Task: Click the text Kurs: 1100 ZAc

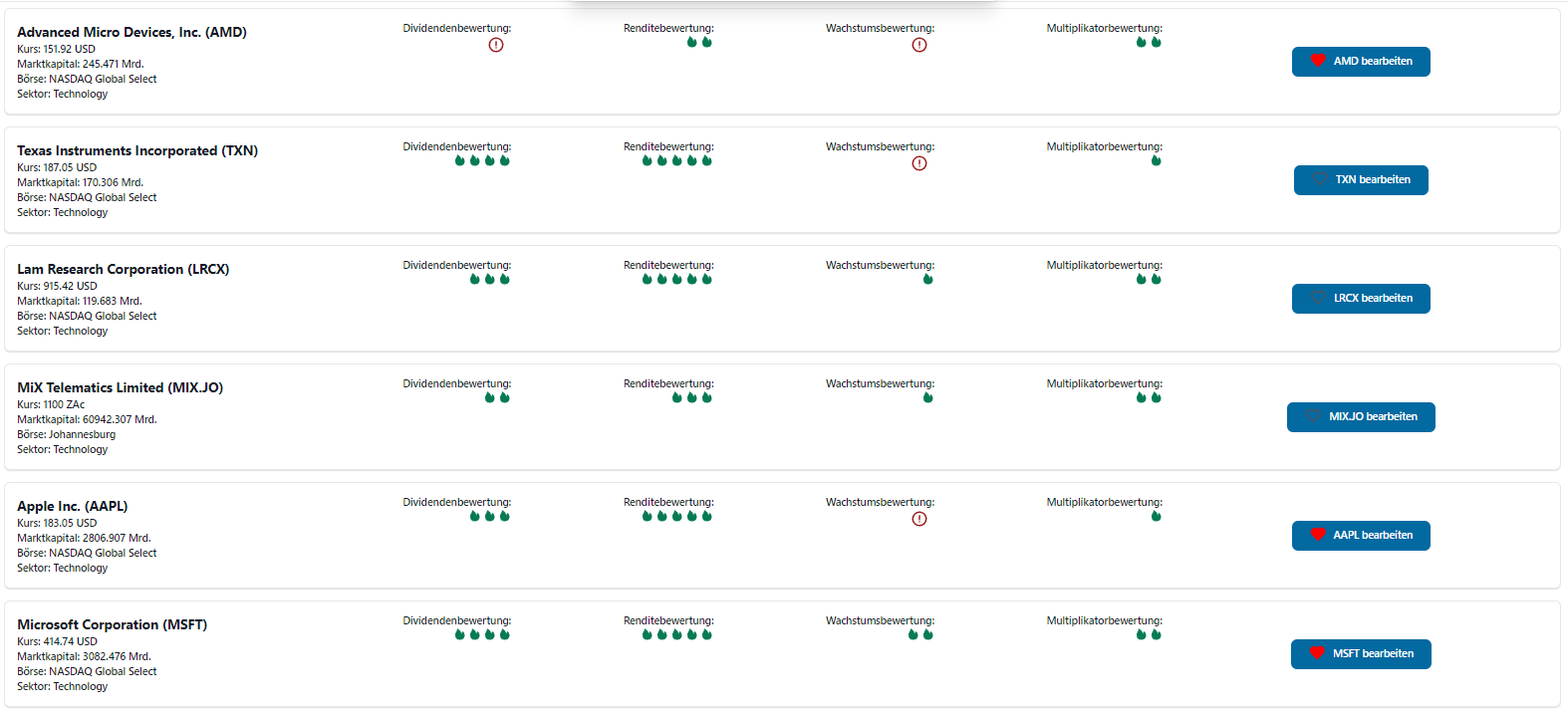Action: (x=51, y=404)
